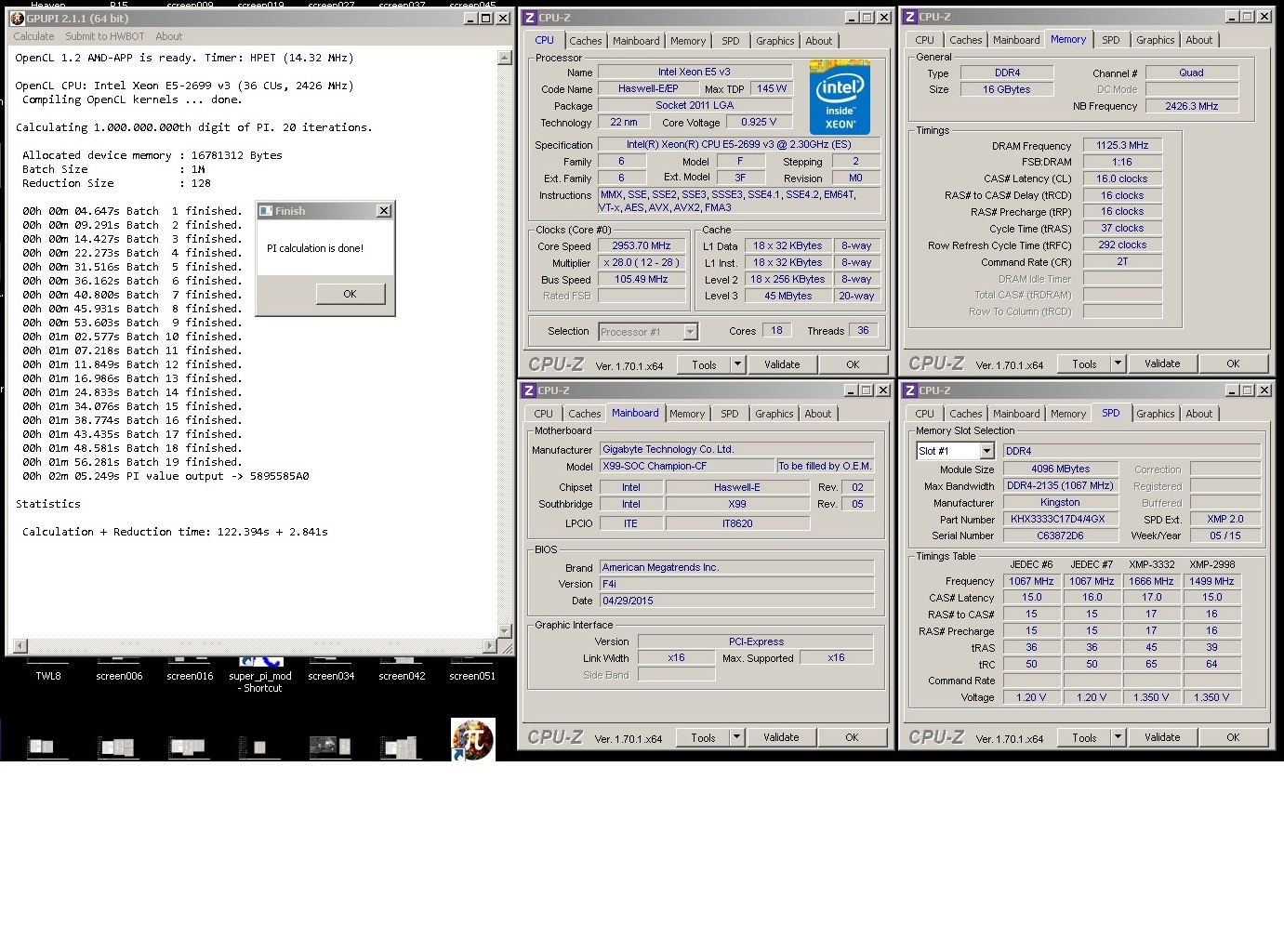
Task: Open the Submit to HWBOT menu
Action: (105, 36)
